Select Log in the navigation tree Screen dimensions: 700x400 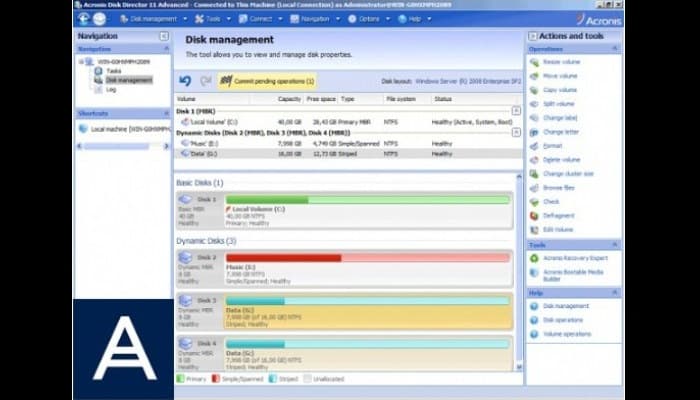(111, 90)
